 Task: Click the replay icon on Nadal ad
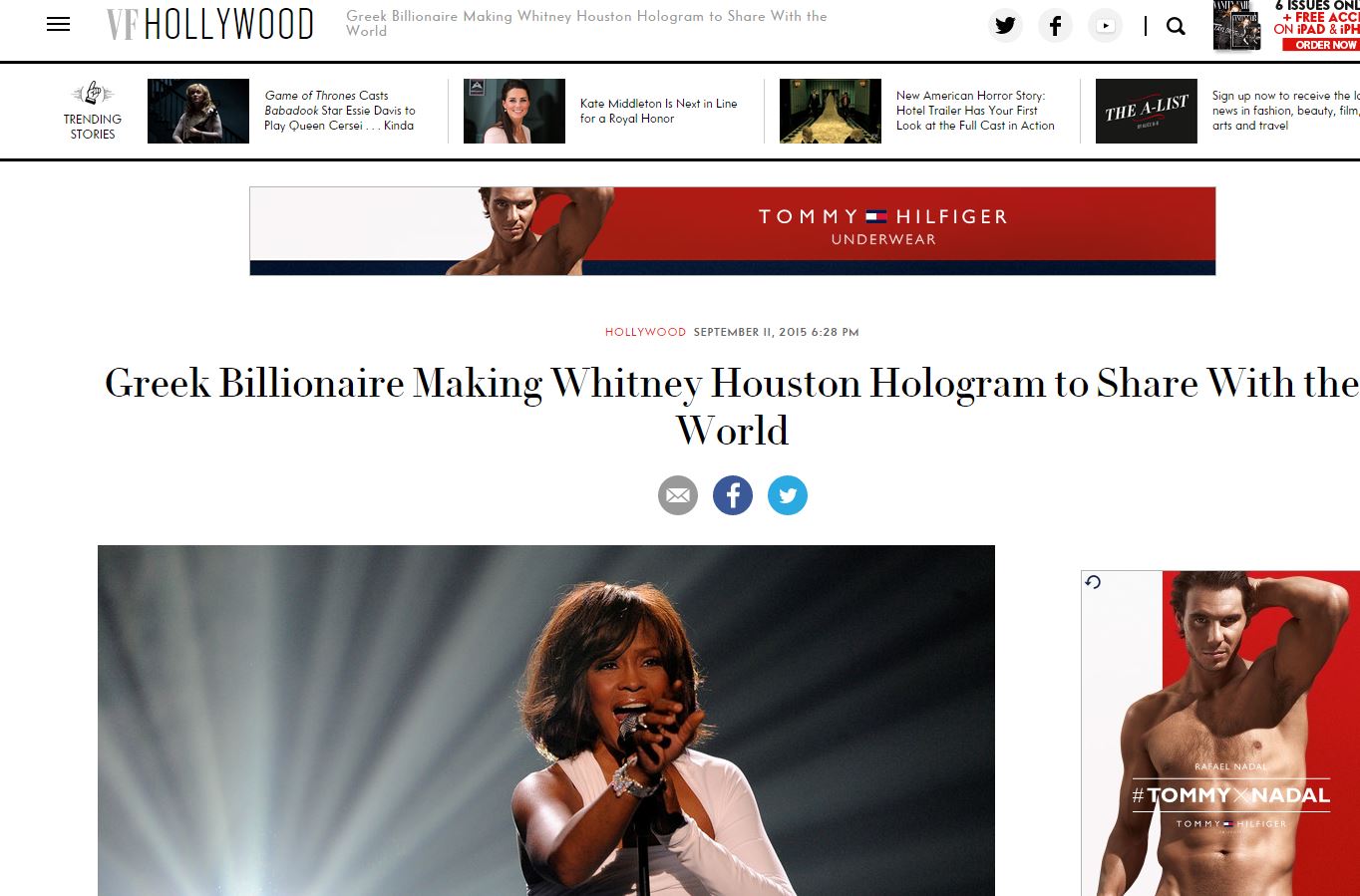pyautogui.click(x=1093, y=582)
